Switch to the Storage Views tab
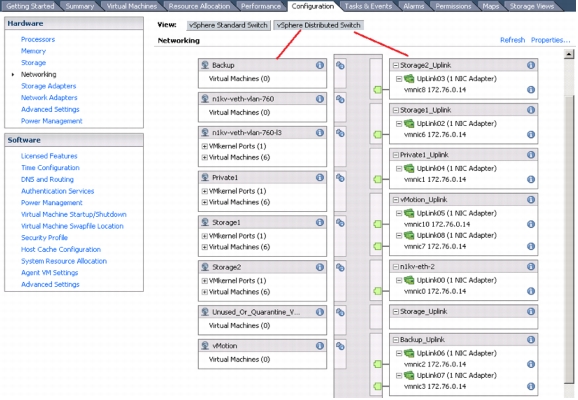This screenshot has height=400, width=578. point(532,6)
